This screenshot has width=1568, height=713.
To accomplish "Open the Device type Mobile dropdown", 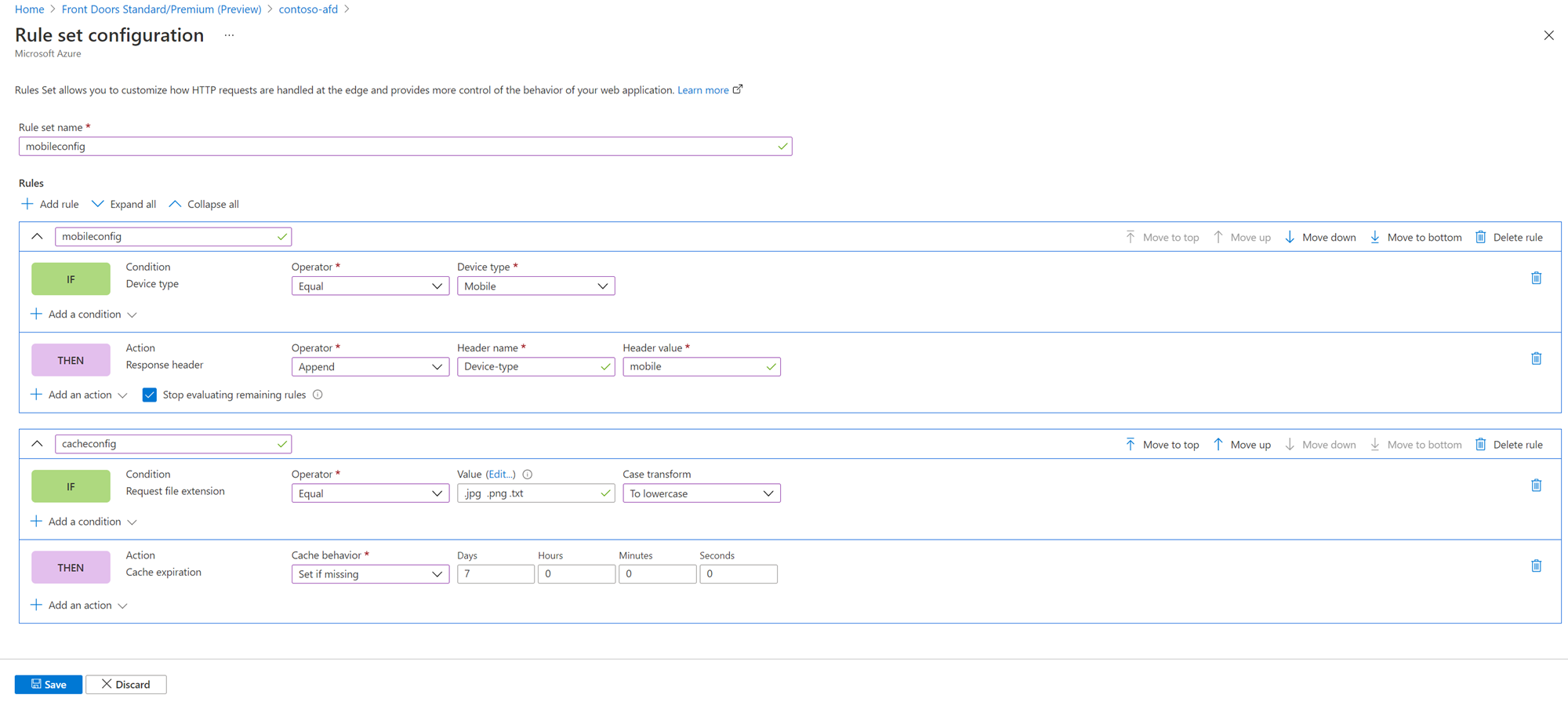I will [x=535, y=286].
